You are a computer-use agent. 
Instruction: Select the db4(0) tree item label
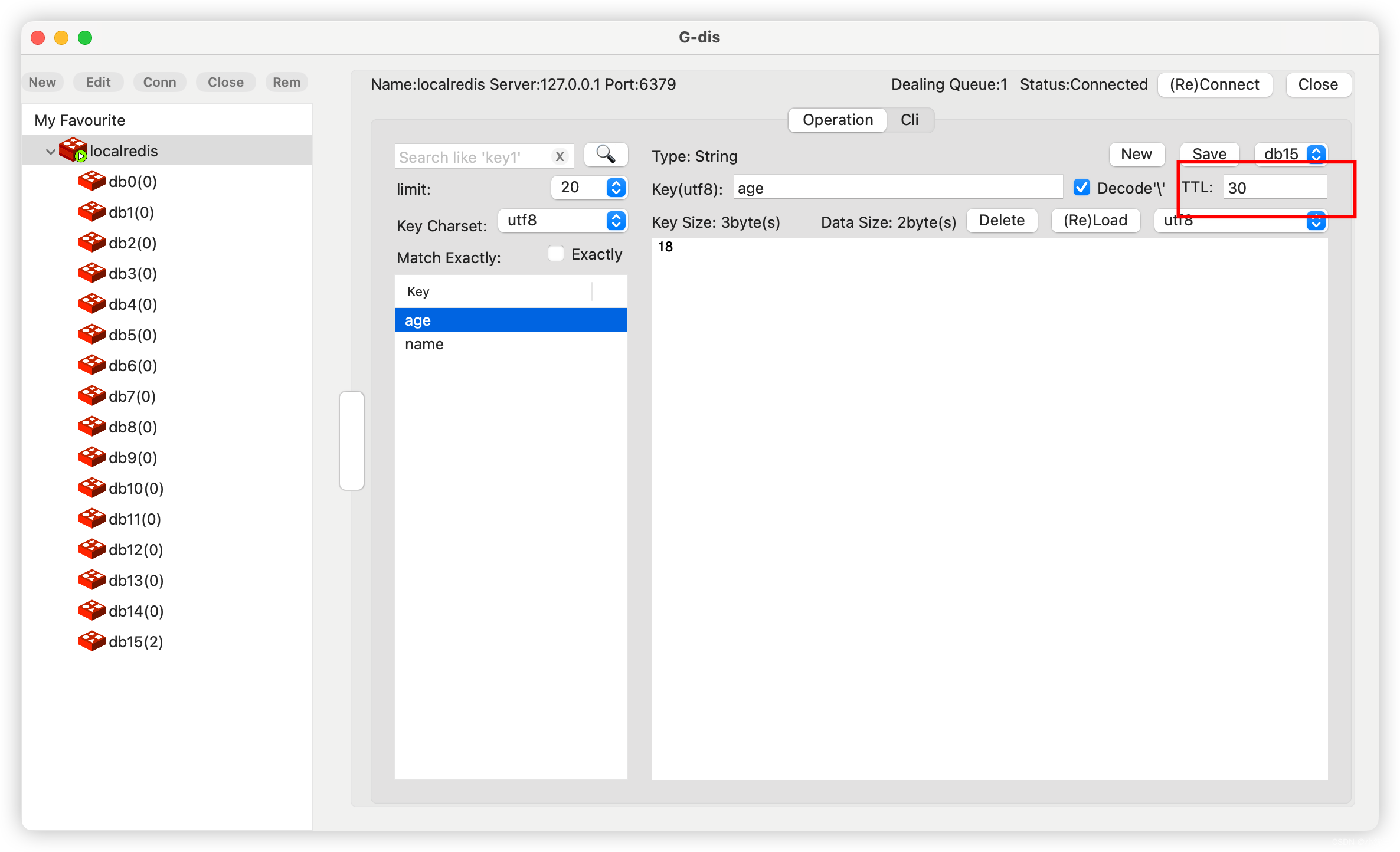point(133,304)
